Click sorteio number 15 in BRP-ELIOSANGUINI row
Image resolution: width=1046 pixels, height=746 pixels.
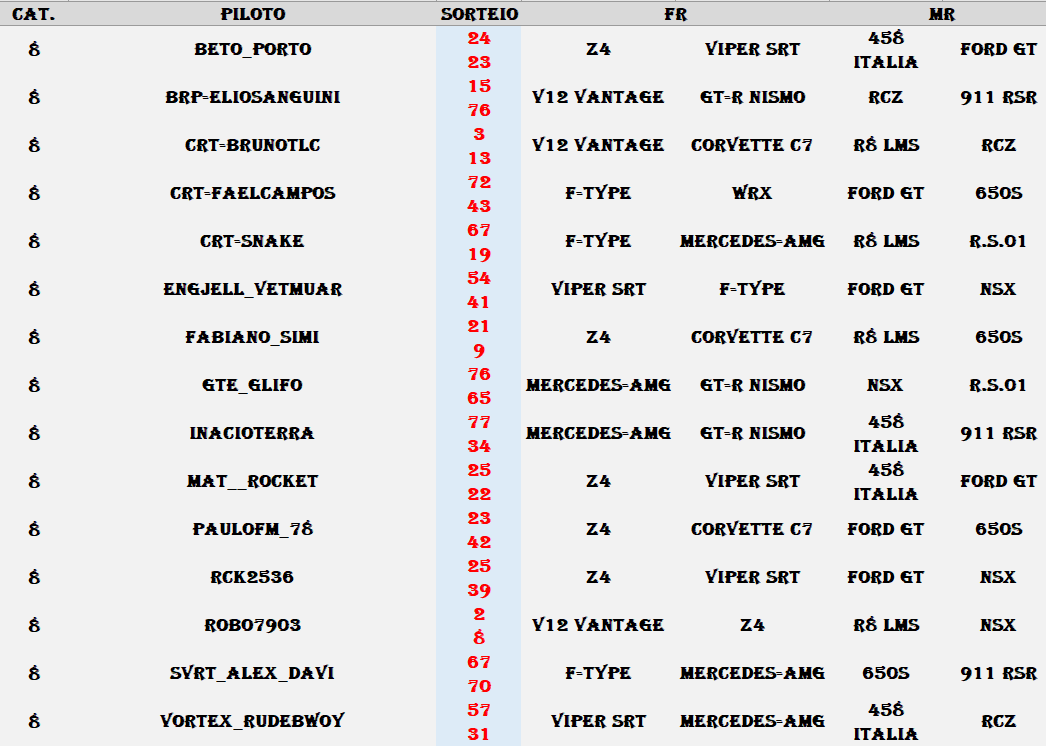pos(479,86)
